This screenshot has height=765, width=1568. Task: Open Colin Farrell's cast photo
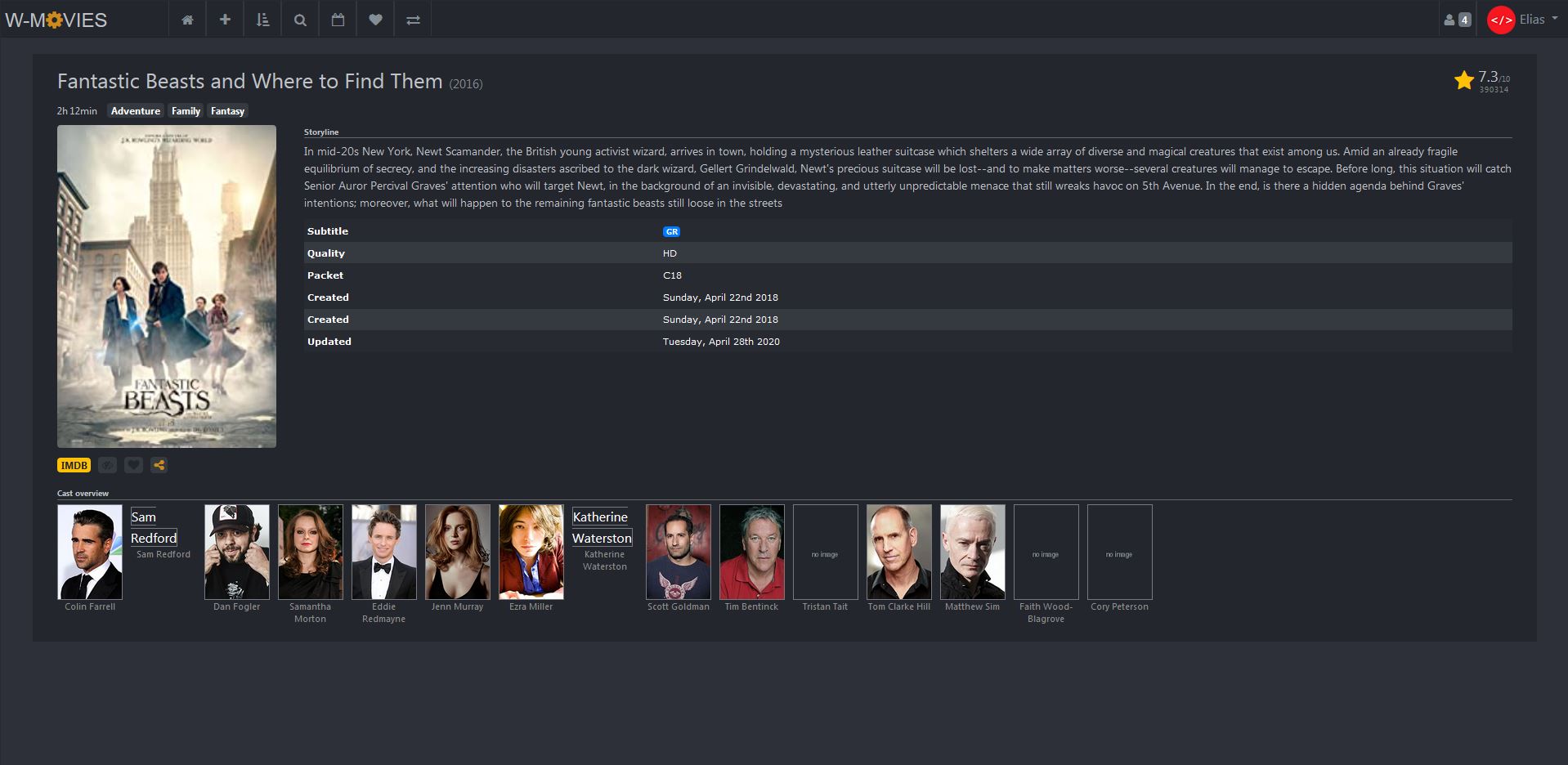[x=90, y=552]
